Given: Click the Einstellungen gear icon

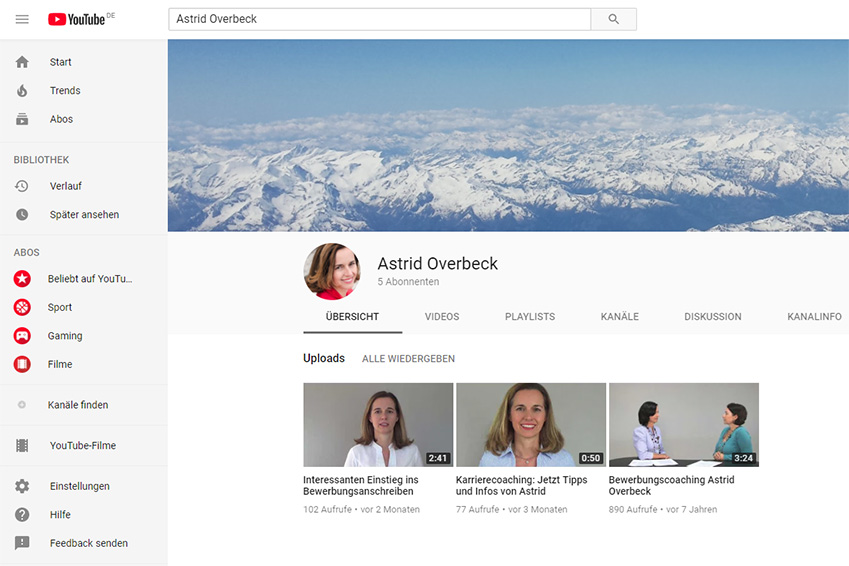Looking at the screenshot, I should tap(22, 486).
